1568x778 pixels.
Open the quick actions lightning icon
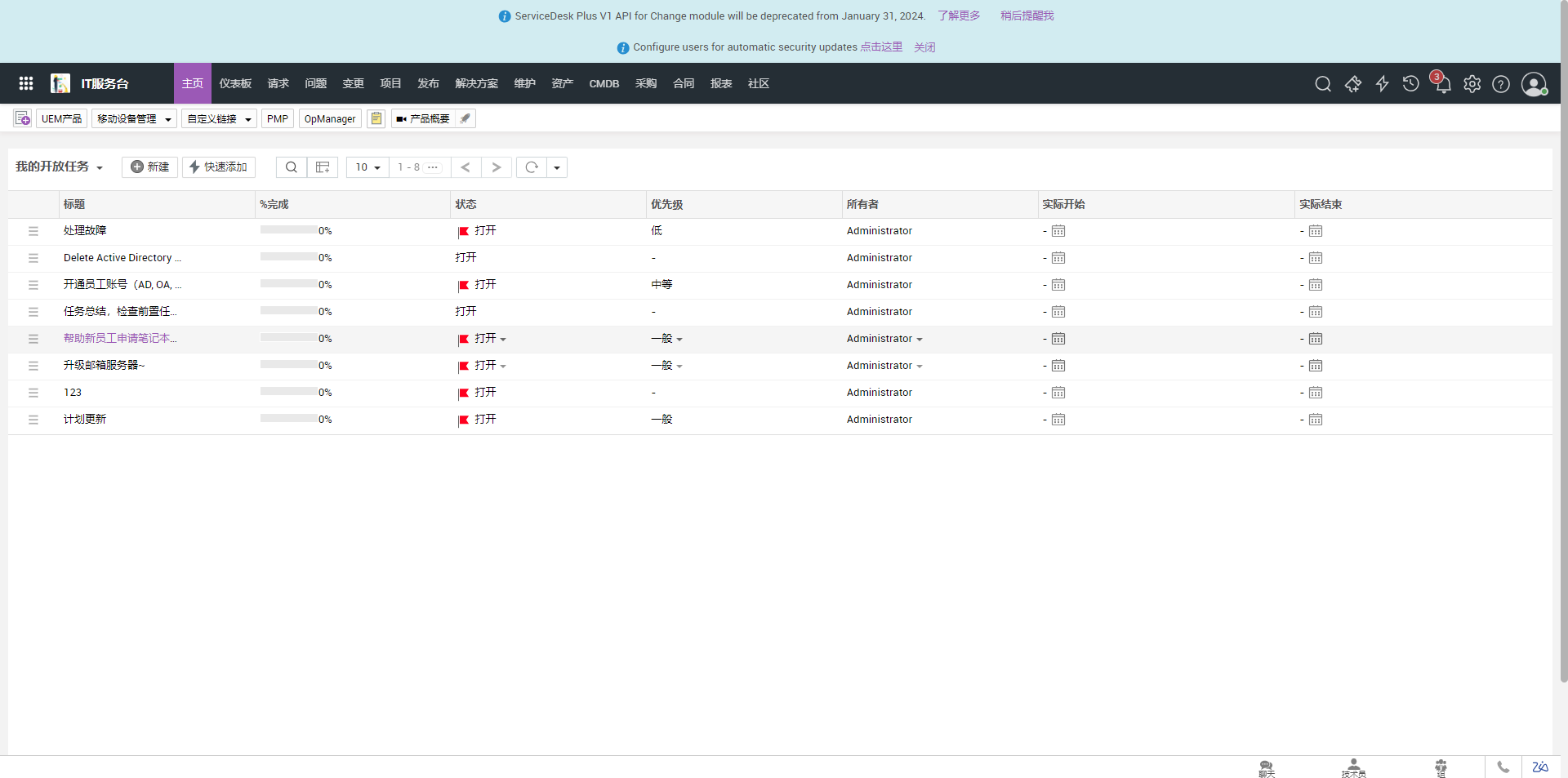click(1382, 84)
